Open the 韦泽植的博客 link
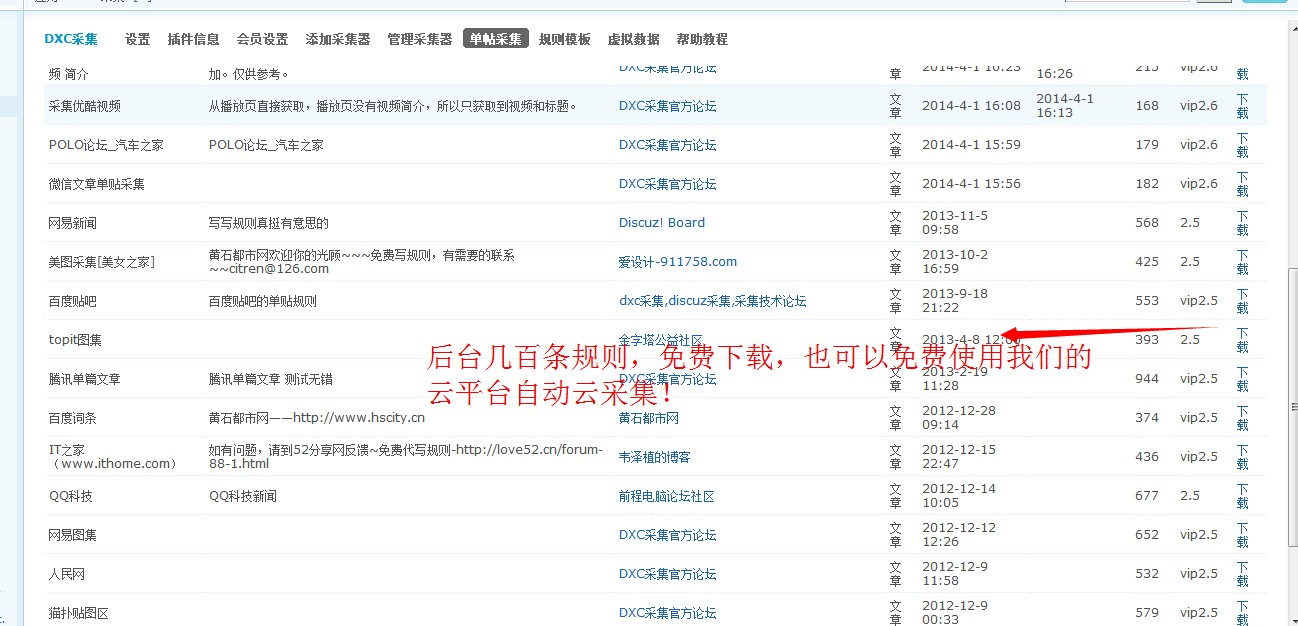The image size is (1298, 626). [x=654, y=457]
